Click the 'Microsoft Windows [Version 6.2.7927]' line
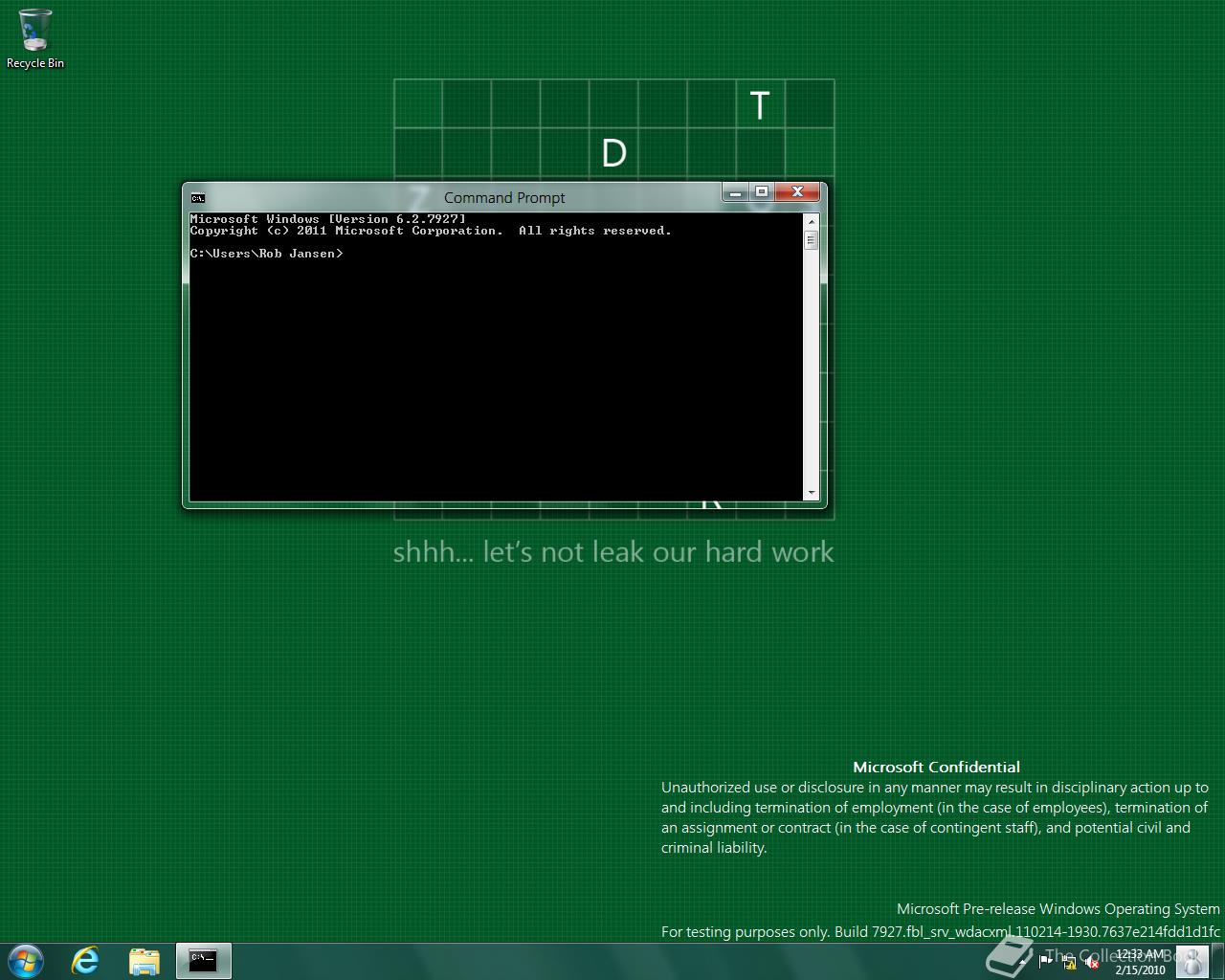The image size is (1225, 980). click(328, 219)
